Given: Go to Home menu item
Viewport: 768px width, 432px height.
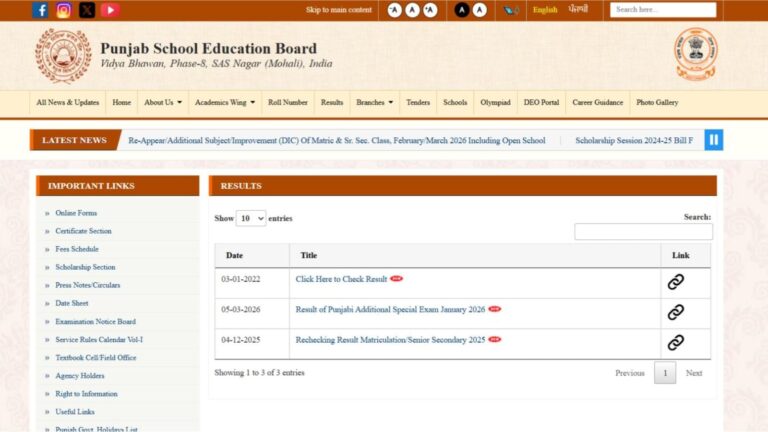Looking at the screenshot, I should [121, 102].
